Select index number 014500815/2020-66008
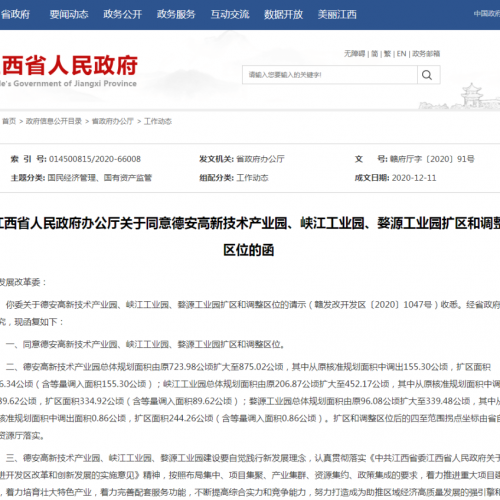This screenshot has height=500, width=500. click(x=95, y=159)
